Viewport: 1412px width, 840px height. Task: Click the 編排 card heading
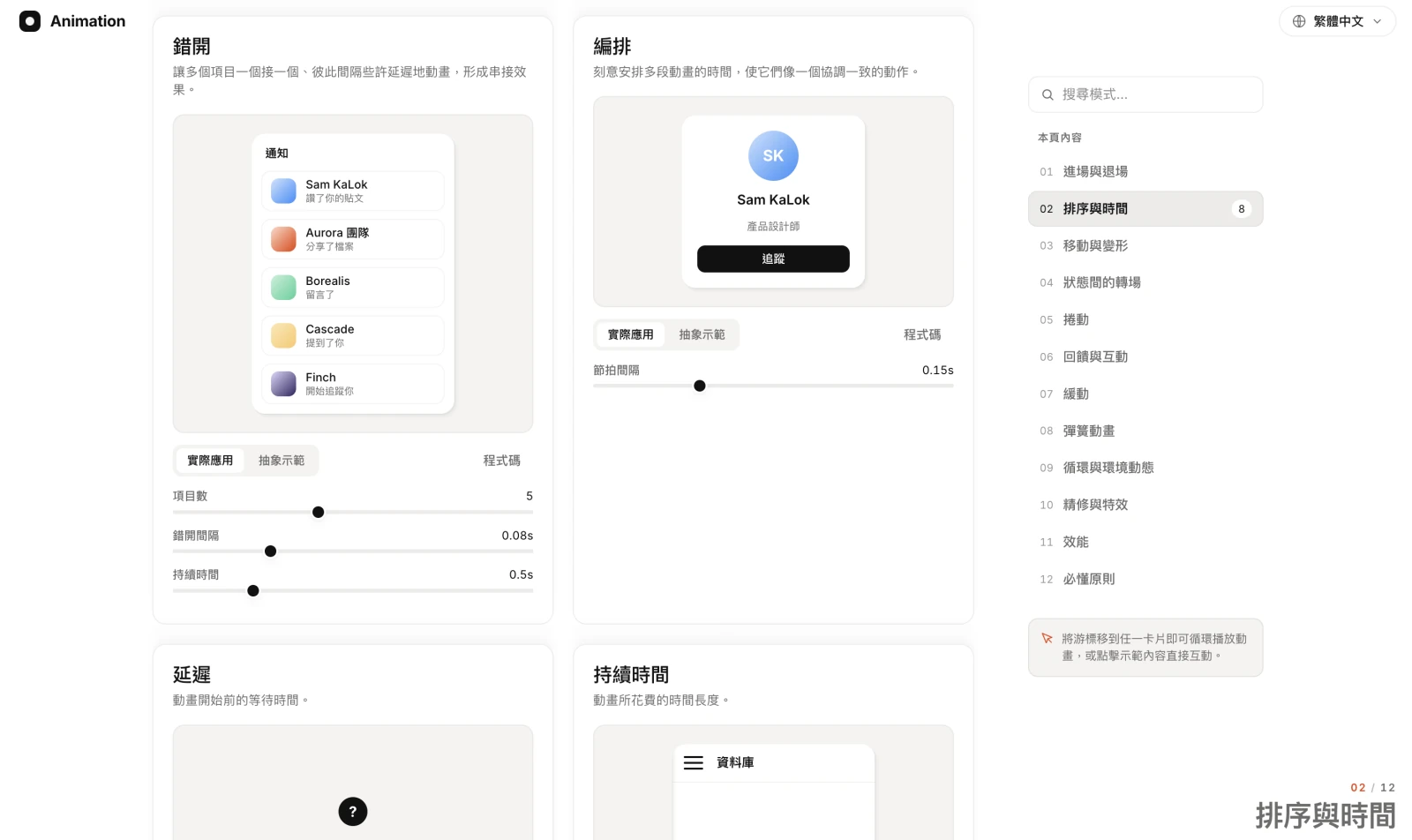tap(612, 47)
